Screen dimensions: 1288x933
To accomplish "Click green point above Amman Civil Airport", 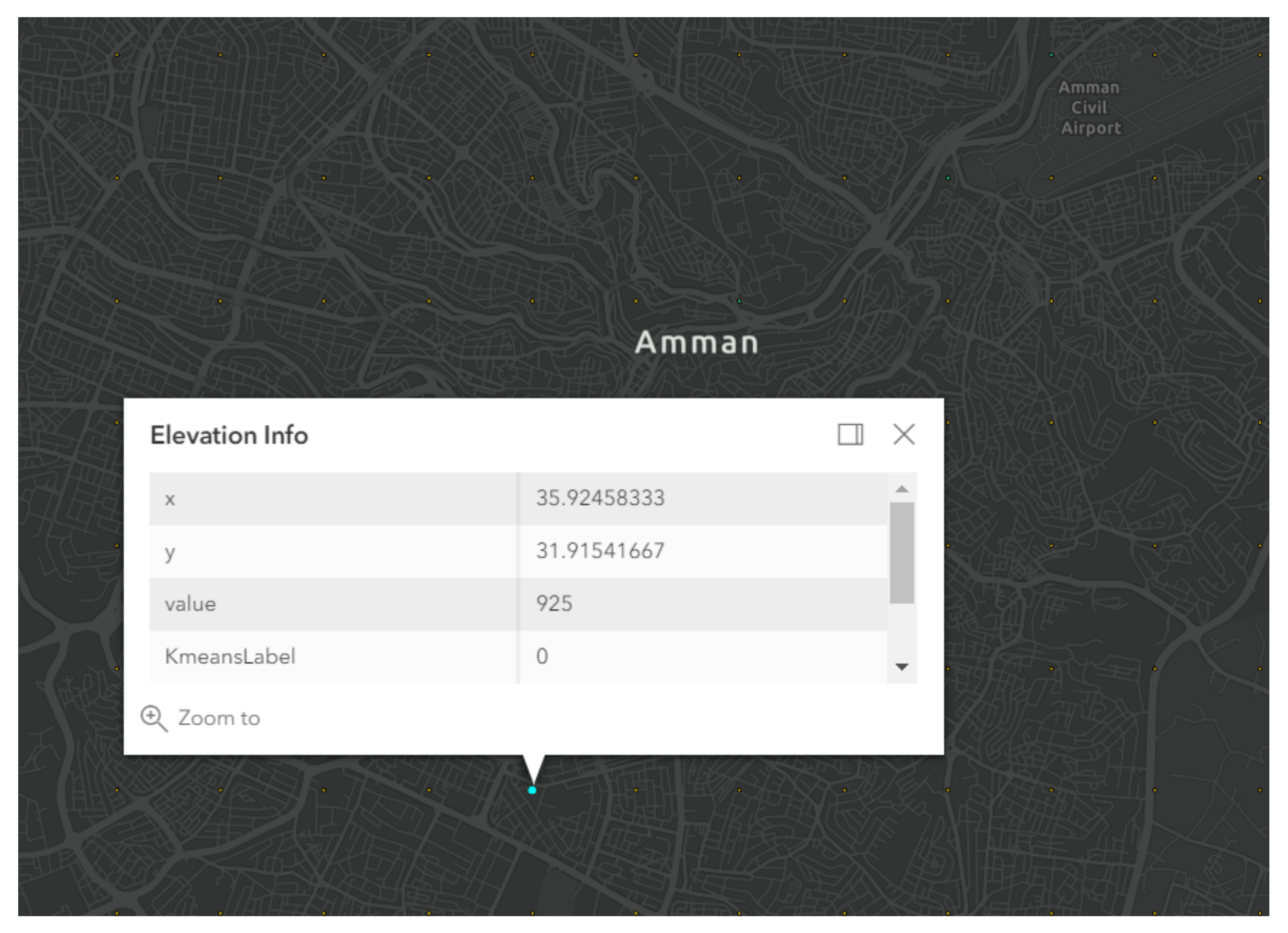I will pyautogui.click(x=1051, y=55).
